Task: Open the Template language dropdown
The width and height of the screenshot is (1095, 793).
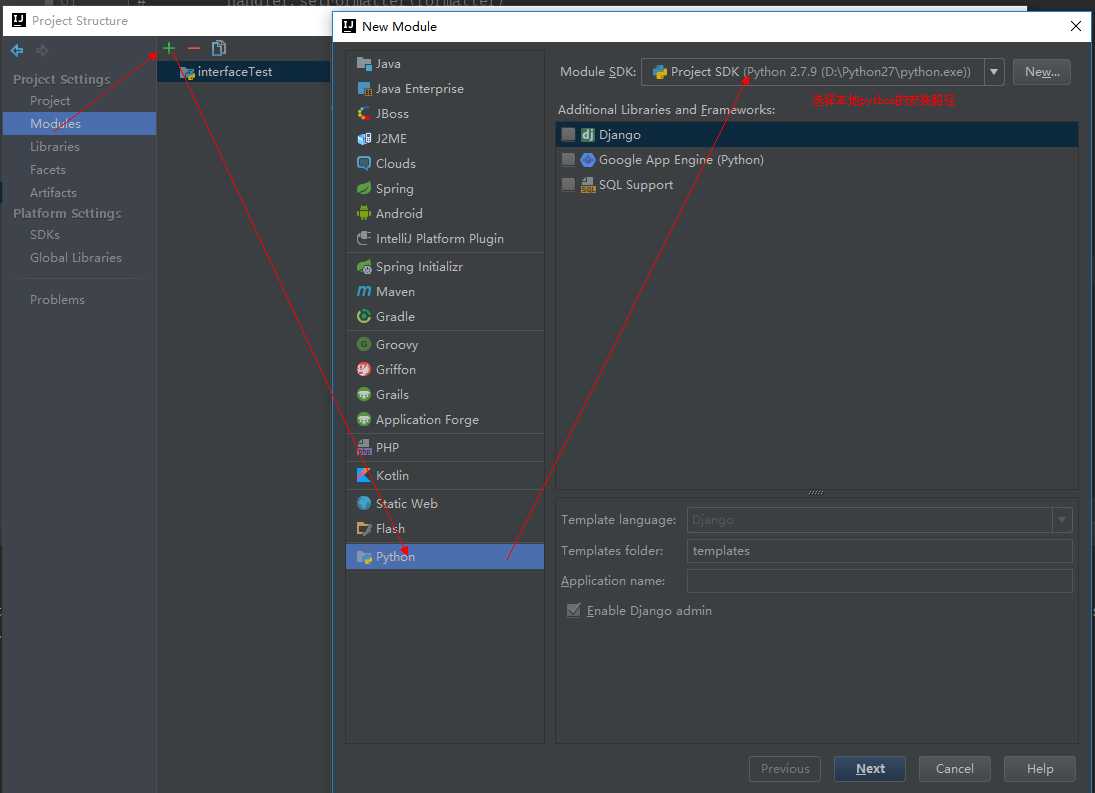Action: (x=1061, y=520)
